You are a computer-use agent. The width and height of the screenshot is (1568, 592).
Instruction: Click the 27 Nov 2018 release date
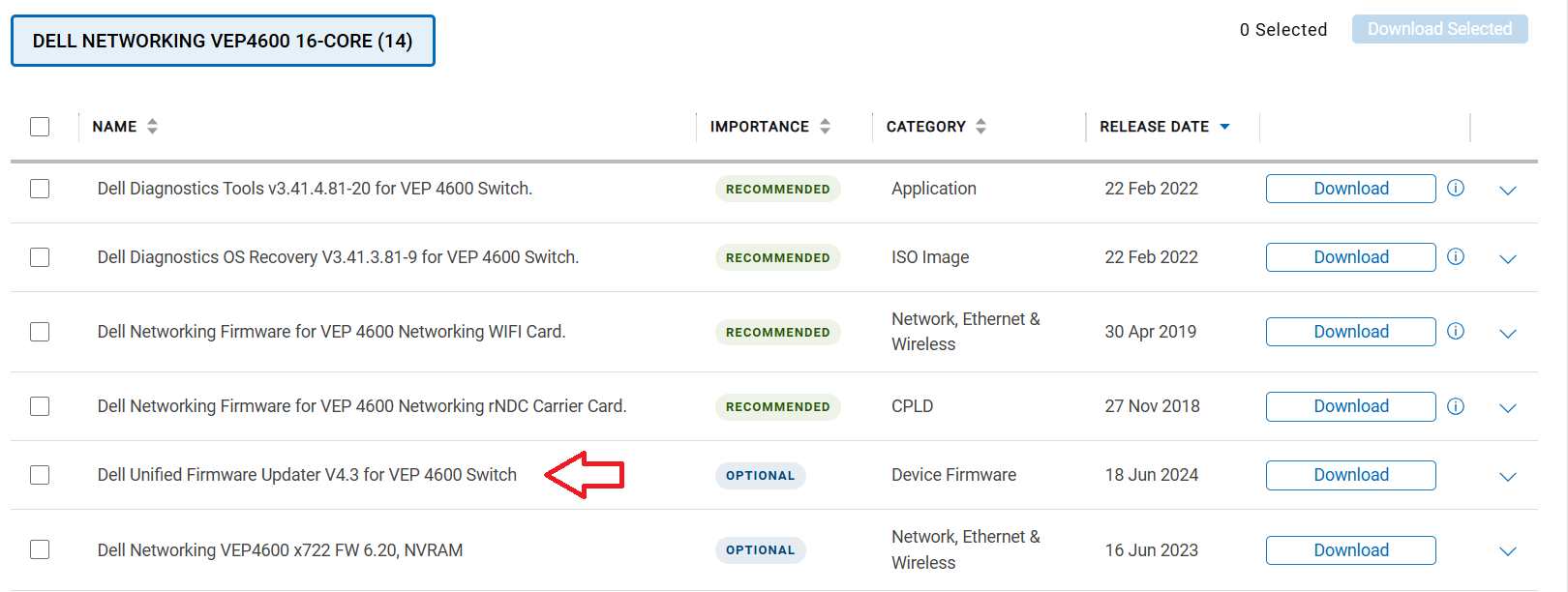click(1152, 406)
